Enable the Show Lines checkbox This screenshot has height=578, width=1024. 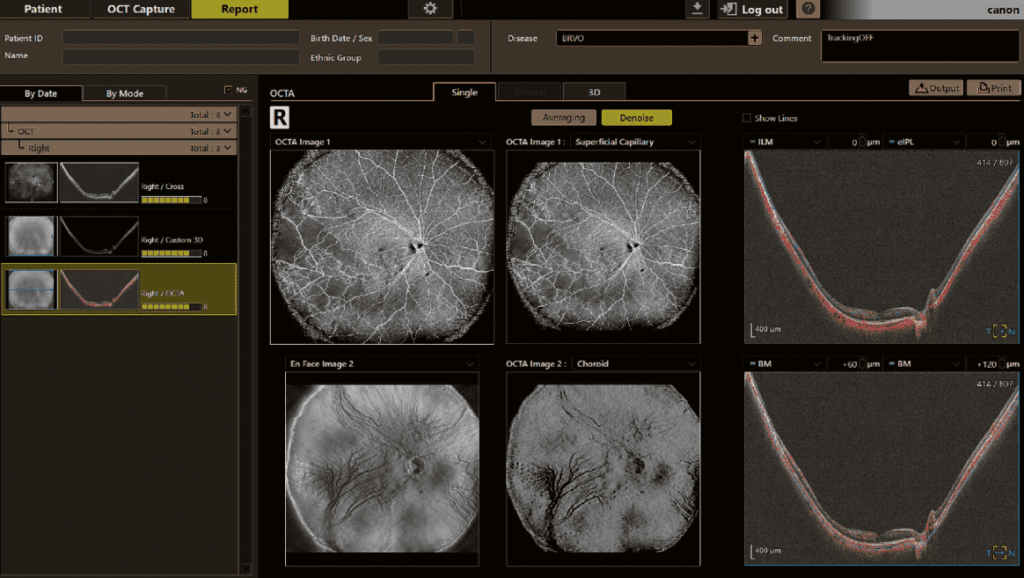pyautogui.click(x=747, y=118)
